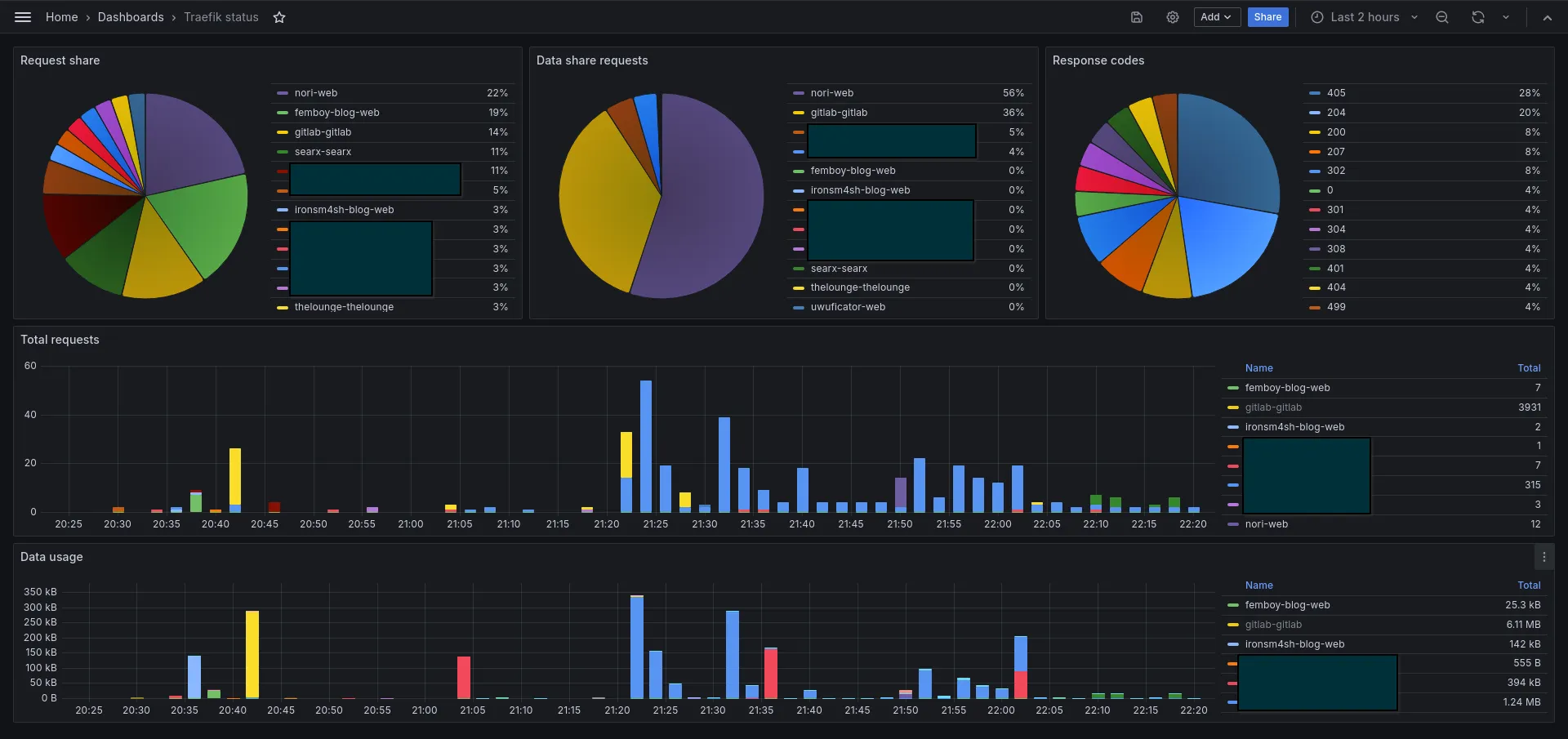1568x739 pixels.
Task: Click the save dashboard icon
Action: pyautogui.click(x=1136, y=17)
